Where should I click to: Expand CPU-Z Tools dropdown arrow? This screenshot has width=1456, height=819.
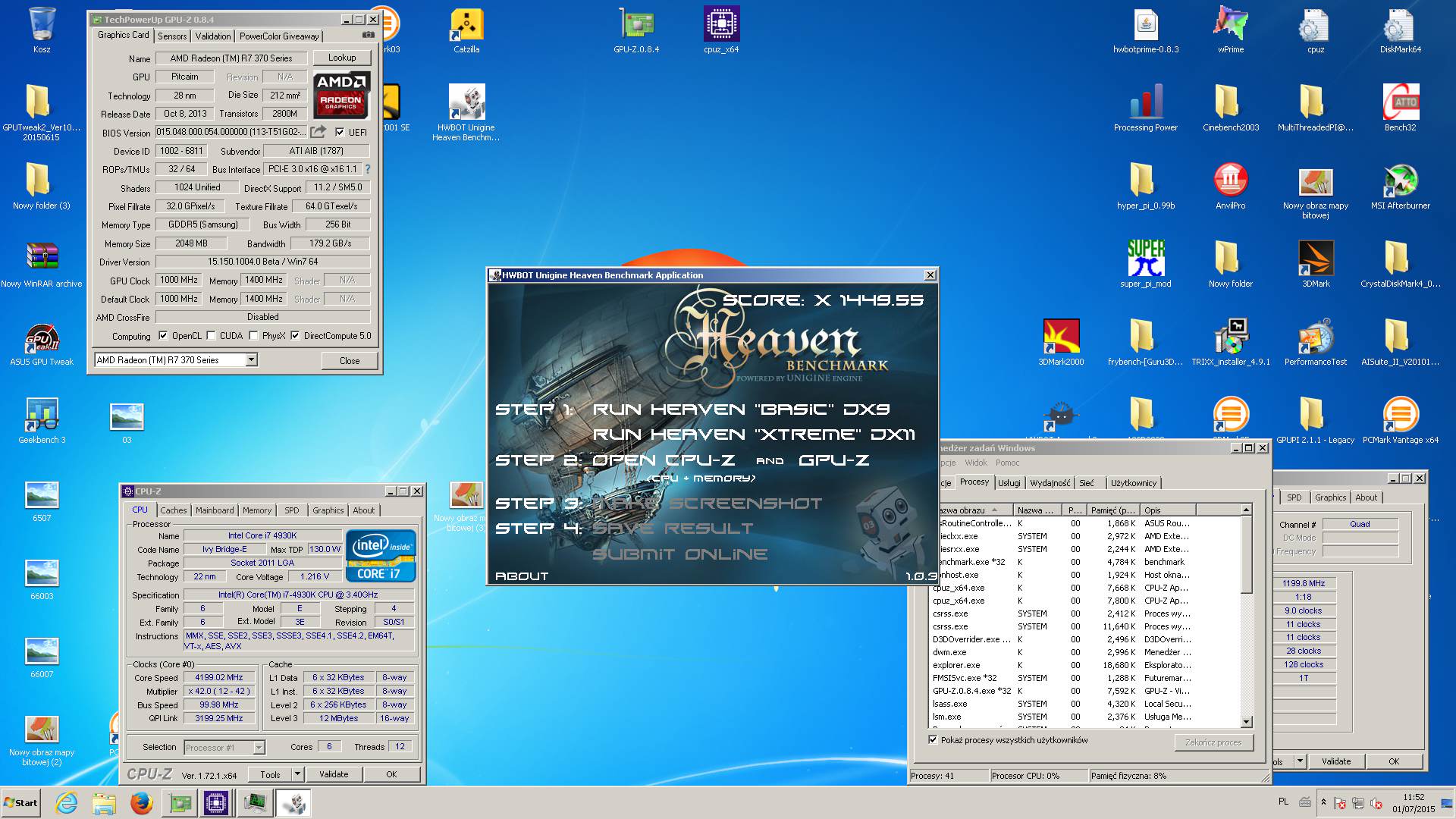(298, 774)
